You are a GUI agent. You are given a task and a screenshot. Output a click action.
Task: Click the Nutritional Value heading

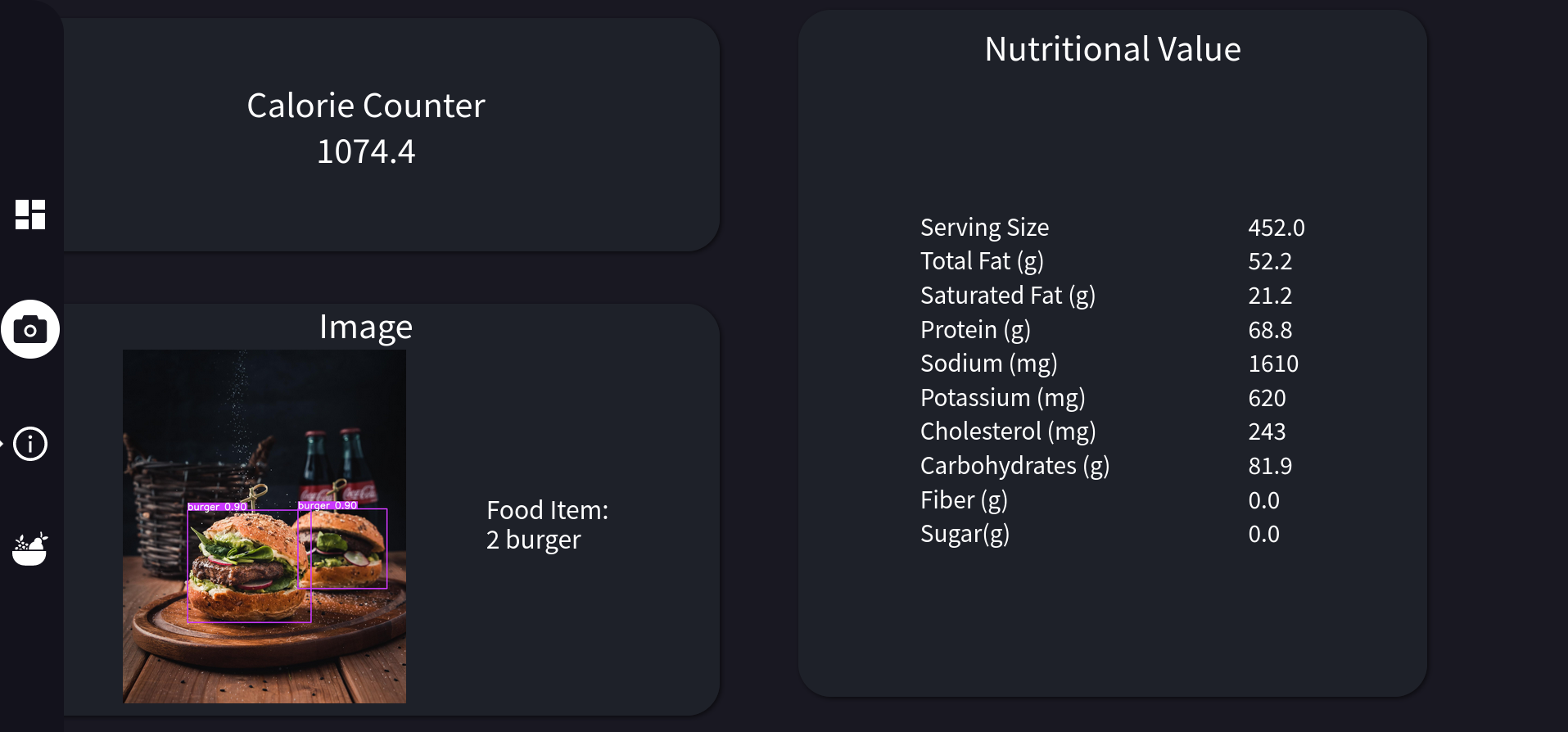(1113, 49)
